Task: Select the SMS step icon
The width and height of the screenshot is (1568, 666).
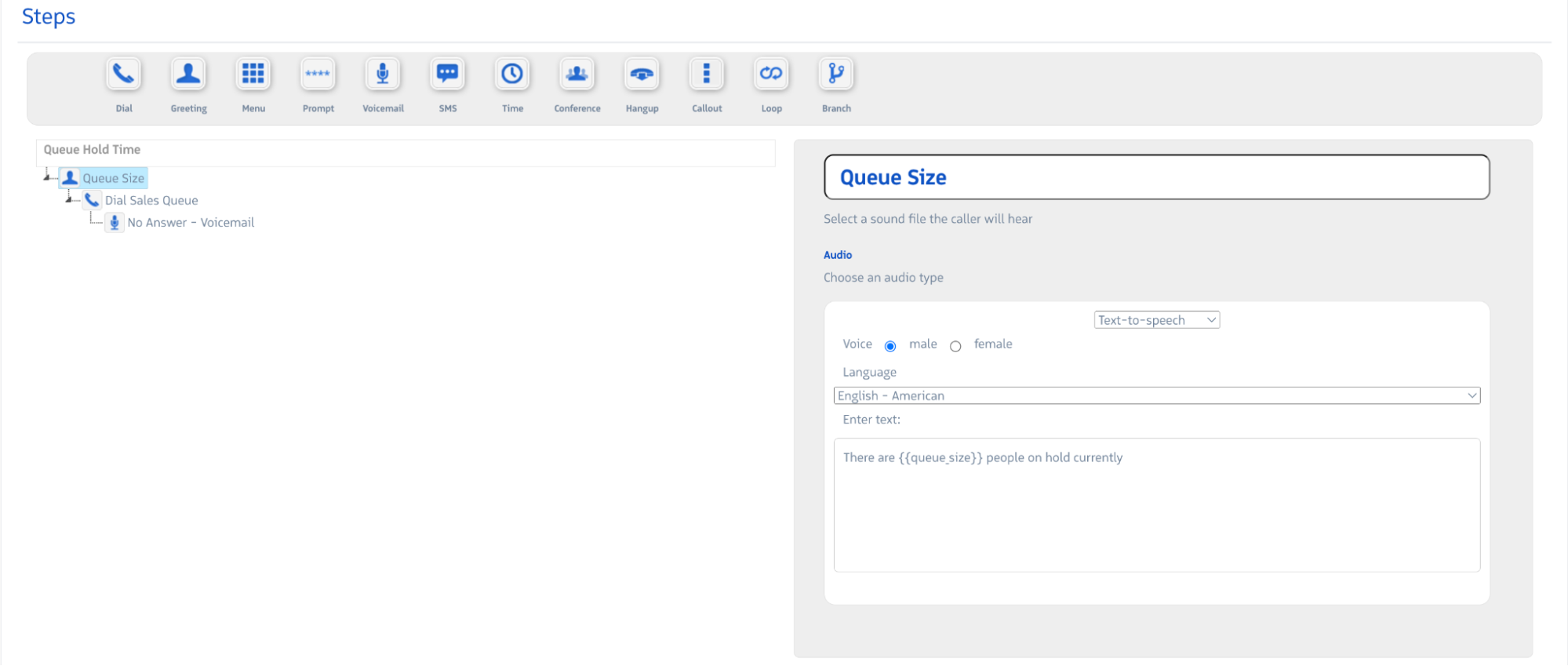Action: (447, 75)
